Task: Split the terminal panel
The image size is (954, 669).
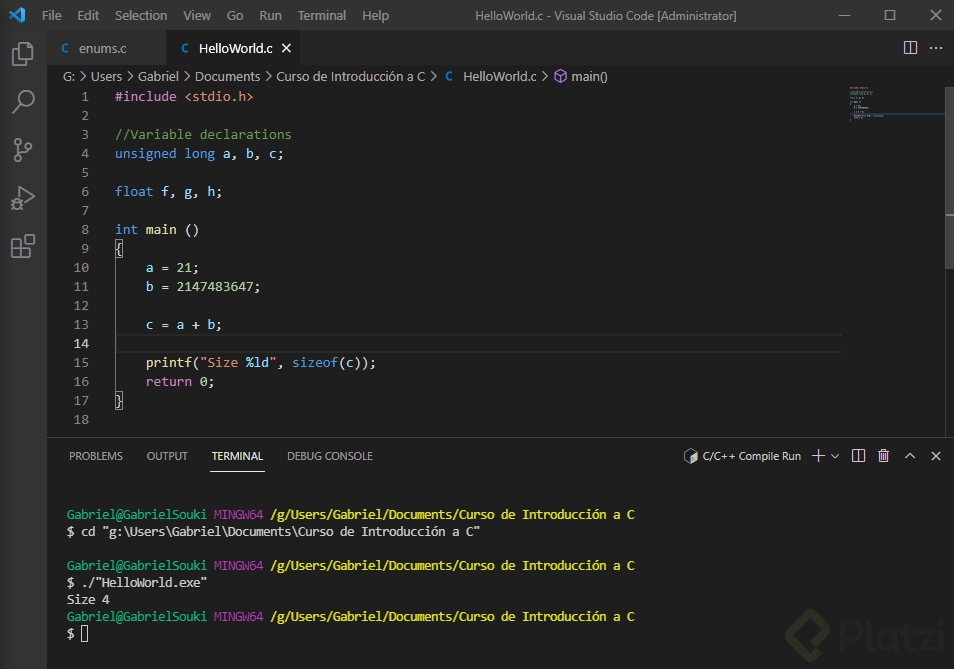Action: tap(858, 456)
